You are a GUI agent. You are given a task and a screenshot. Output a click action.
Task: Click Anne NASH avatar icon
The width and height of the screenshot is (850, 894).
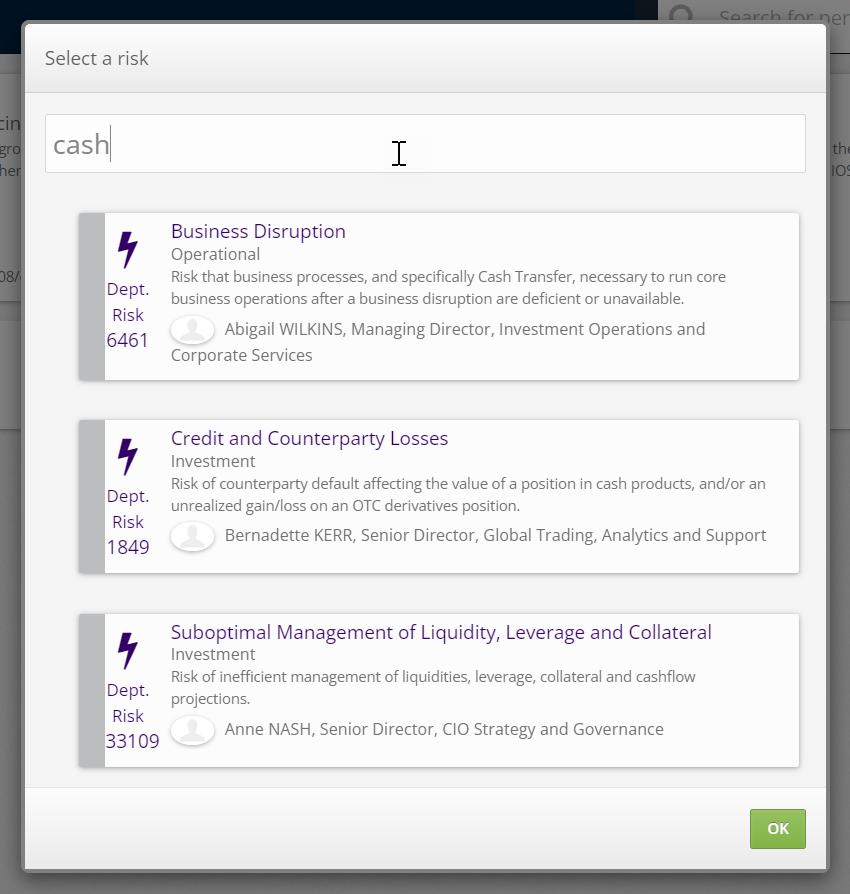[192, 730]
